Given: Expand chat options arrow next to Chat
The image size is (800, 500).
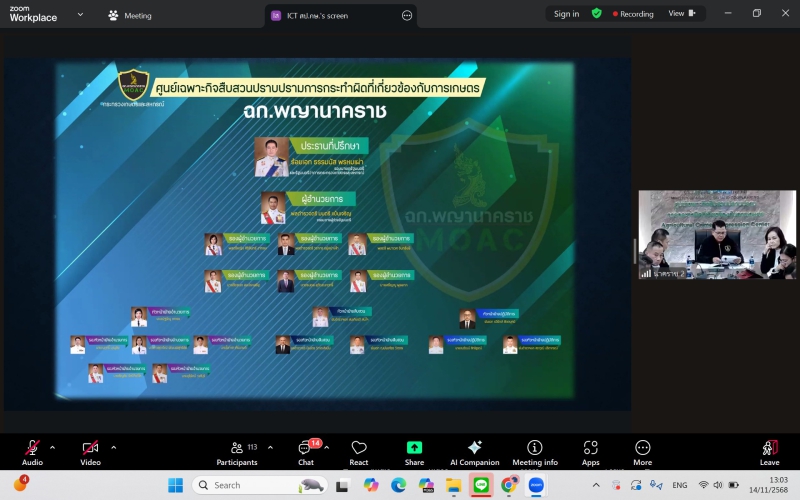Looking at the screenshot, I should [327, 447].
